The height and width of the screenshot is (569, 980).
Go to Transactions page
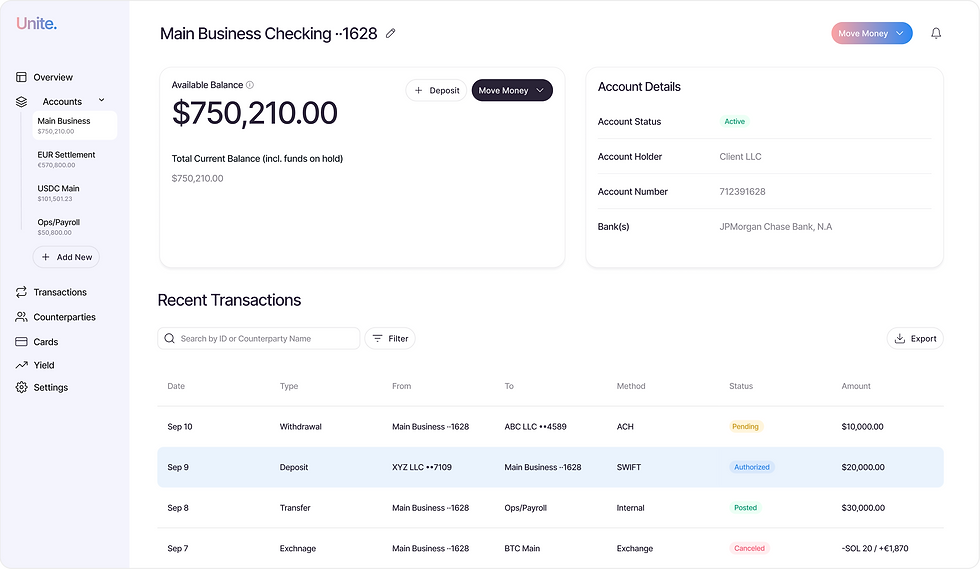(60, 292)
